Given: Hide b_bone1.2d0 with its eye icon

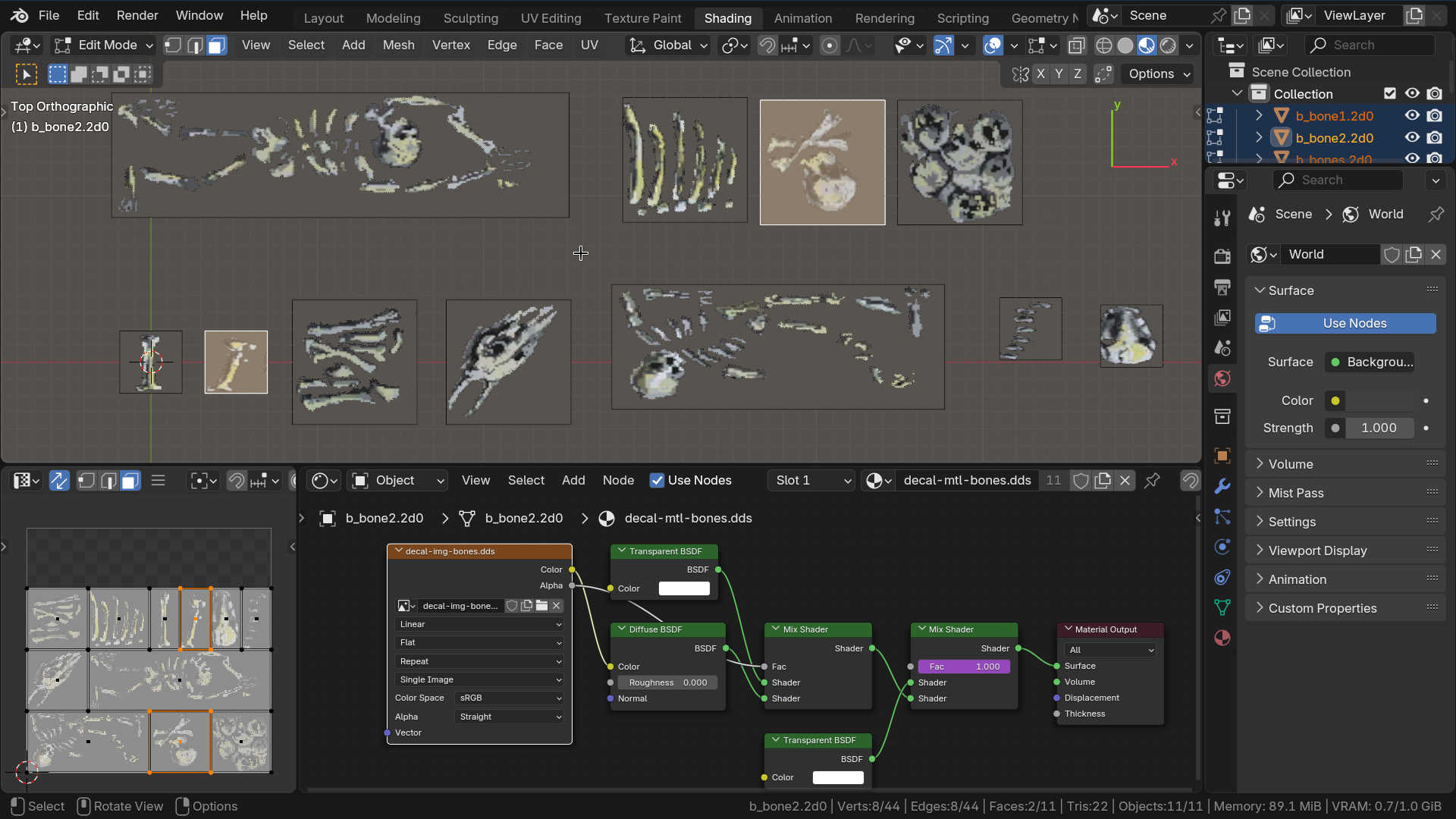Looking at the screenshot, I should coord(1411,115).
